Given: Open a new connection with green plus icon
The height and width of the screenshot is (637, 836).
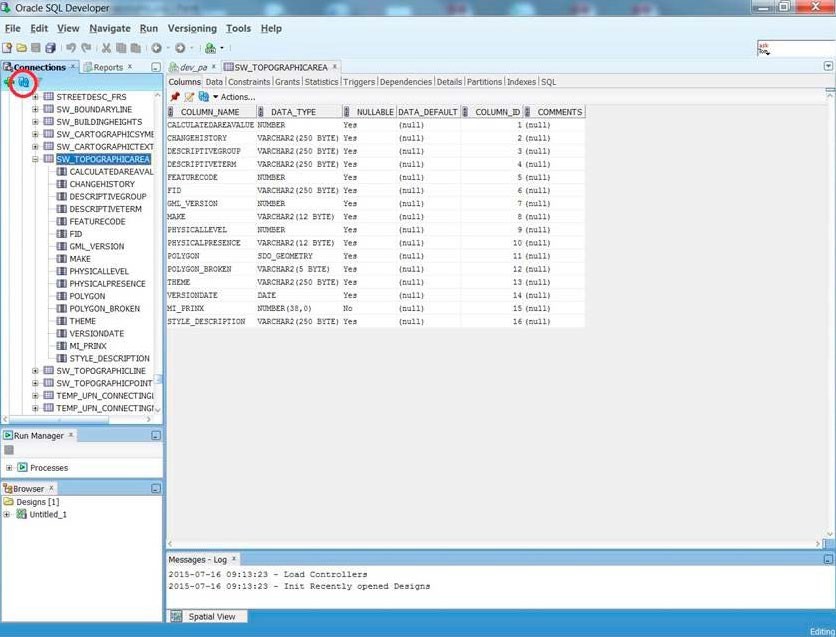Looking at the screenshot, I should (x=7, y=81).
